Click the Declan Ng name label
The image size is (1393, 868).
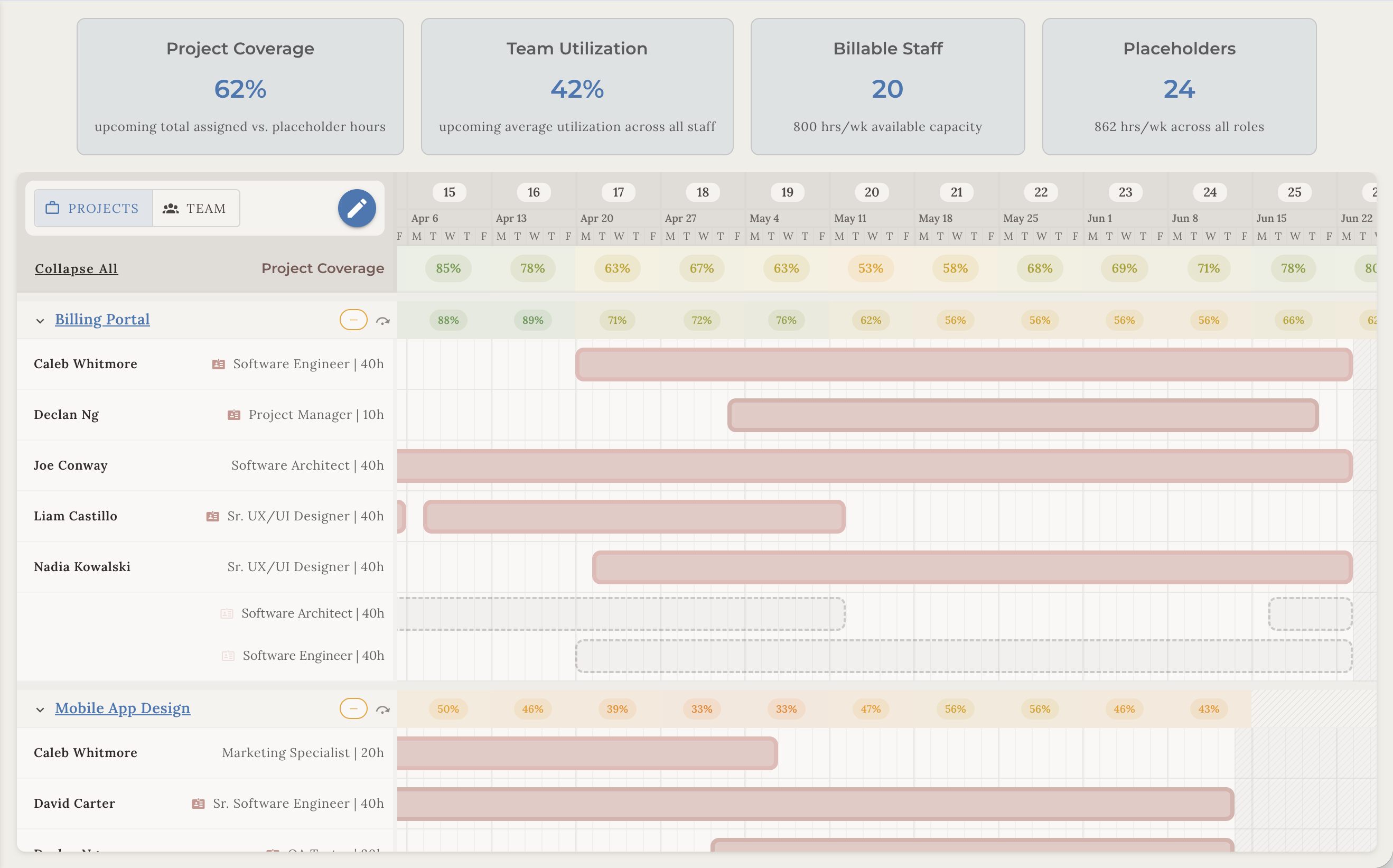pyautogui.click(x=66, y=415)
